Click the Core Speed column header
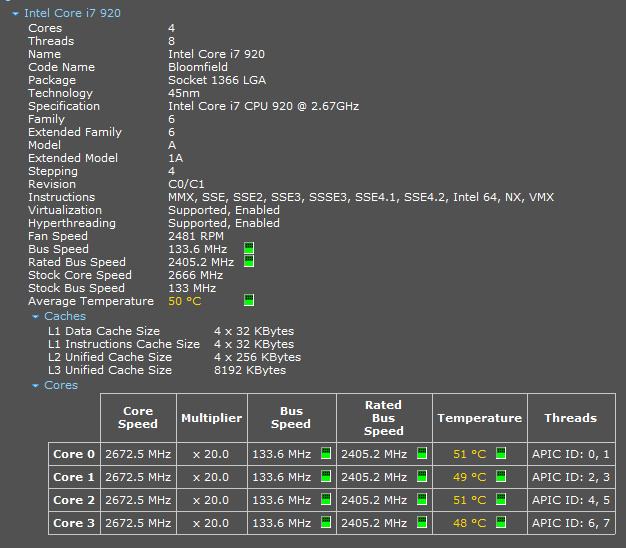Screen dimensions: 626x548 point(138,418)
